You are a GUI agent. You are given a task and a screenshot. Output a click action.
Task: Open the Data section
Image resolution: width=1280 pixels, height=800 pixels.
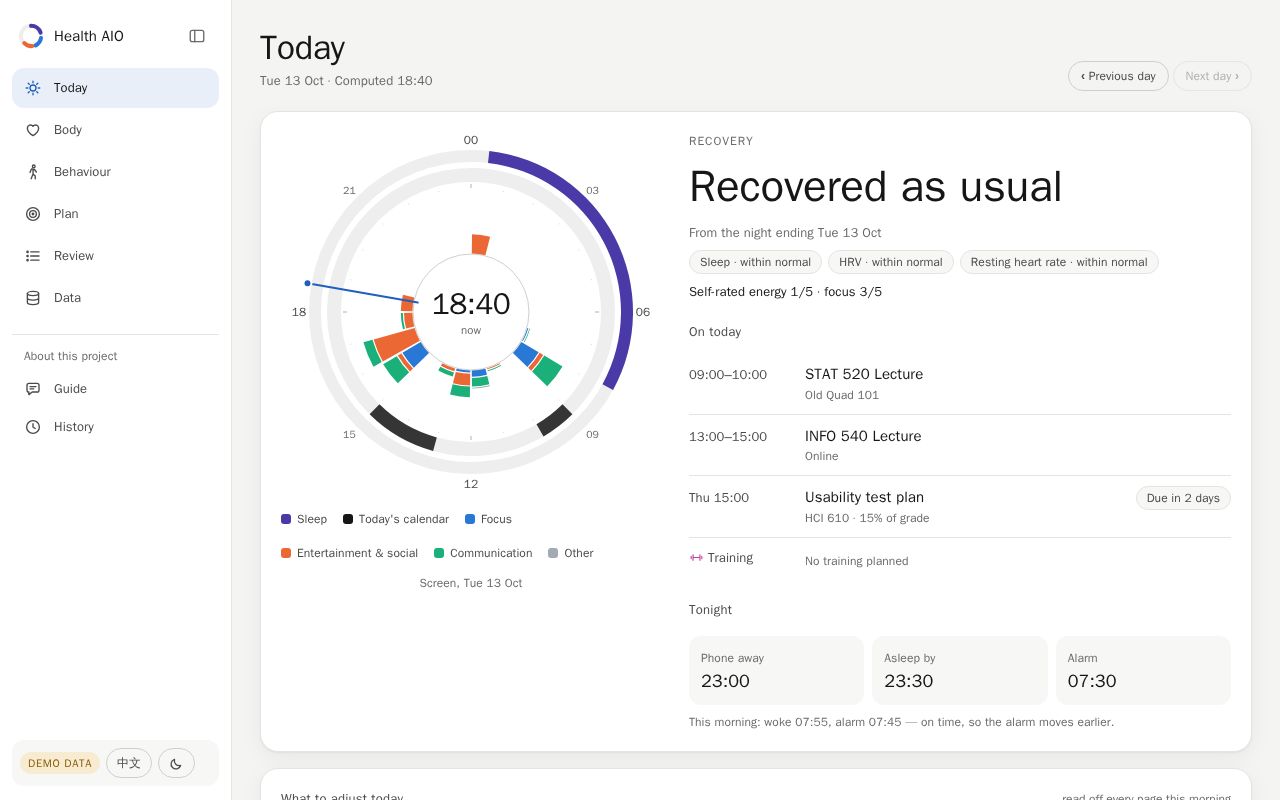click(x=115, y=298)
